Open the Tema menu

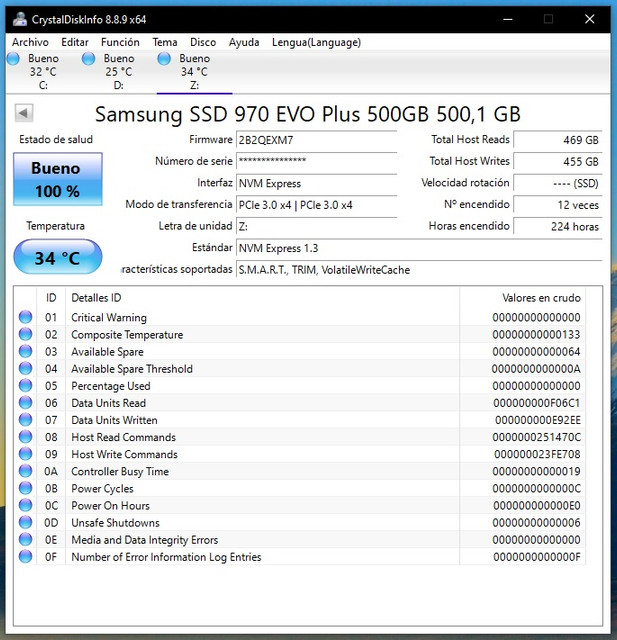[165, 42]
